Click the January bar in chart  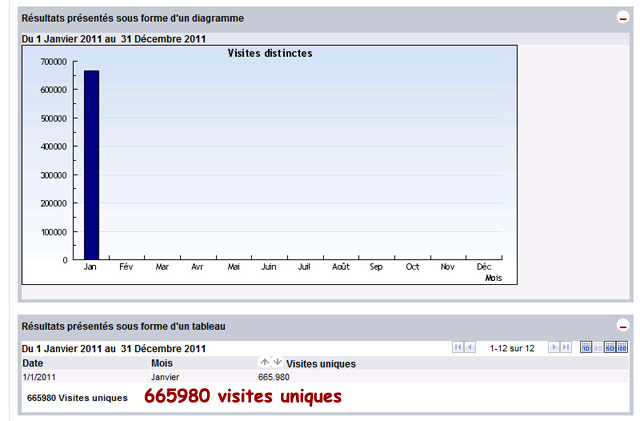91,165
